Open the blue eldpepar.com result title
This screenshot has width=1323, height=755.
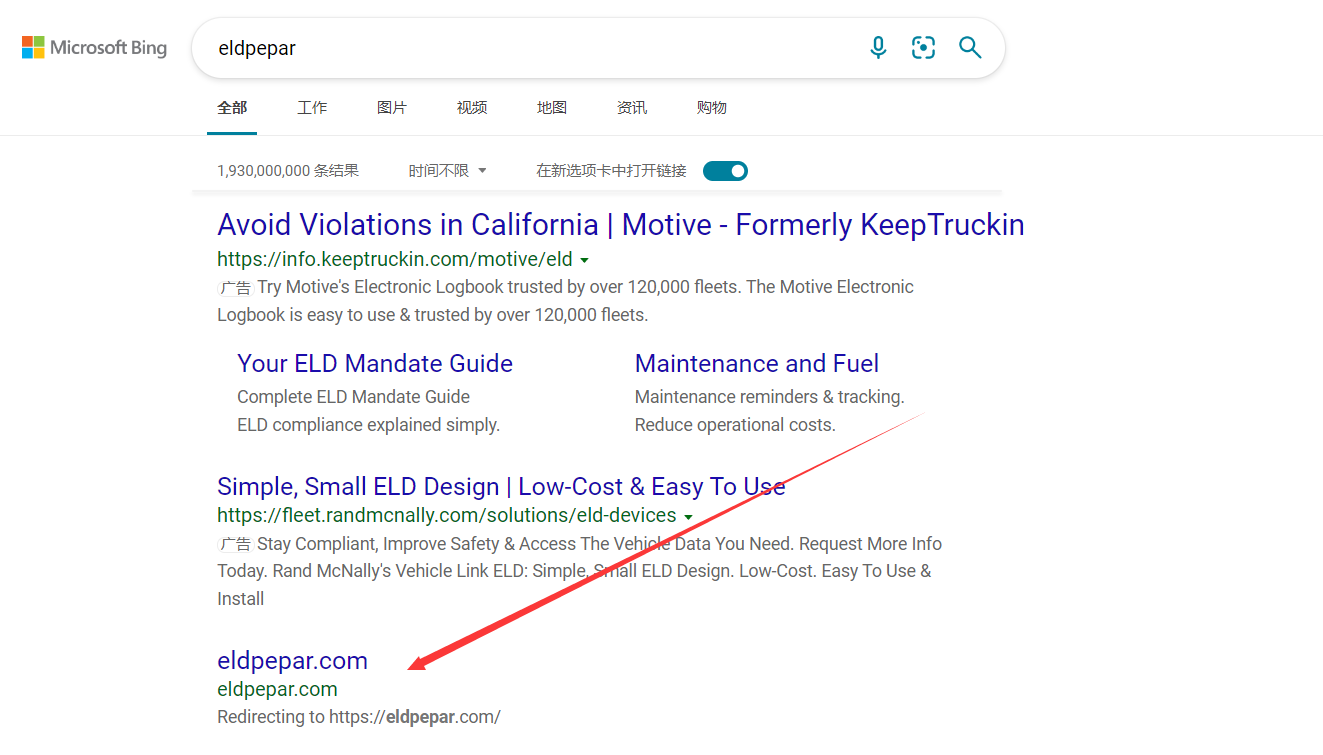pos(292,660)
